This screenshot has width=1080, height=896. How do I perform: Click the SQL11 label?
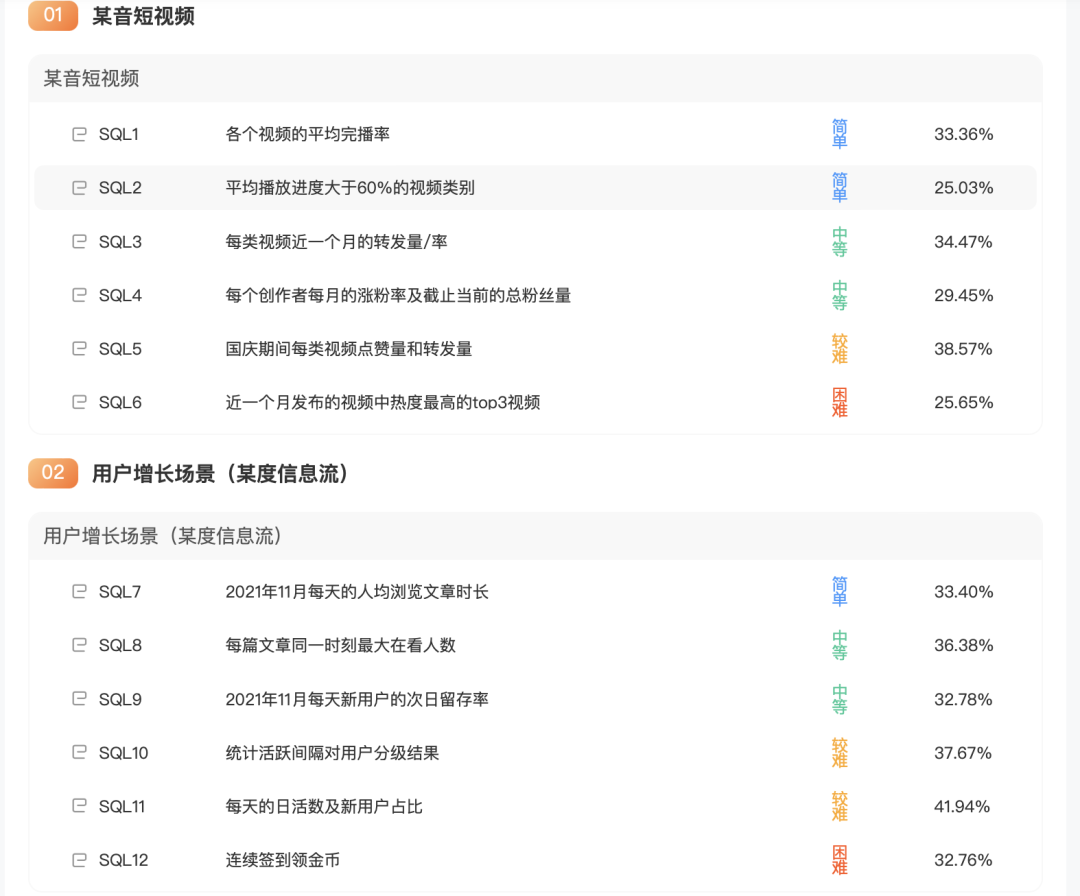tap(122, 806)
